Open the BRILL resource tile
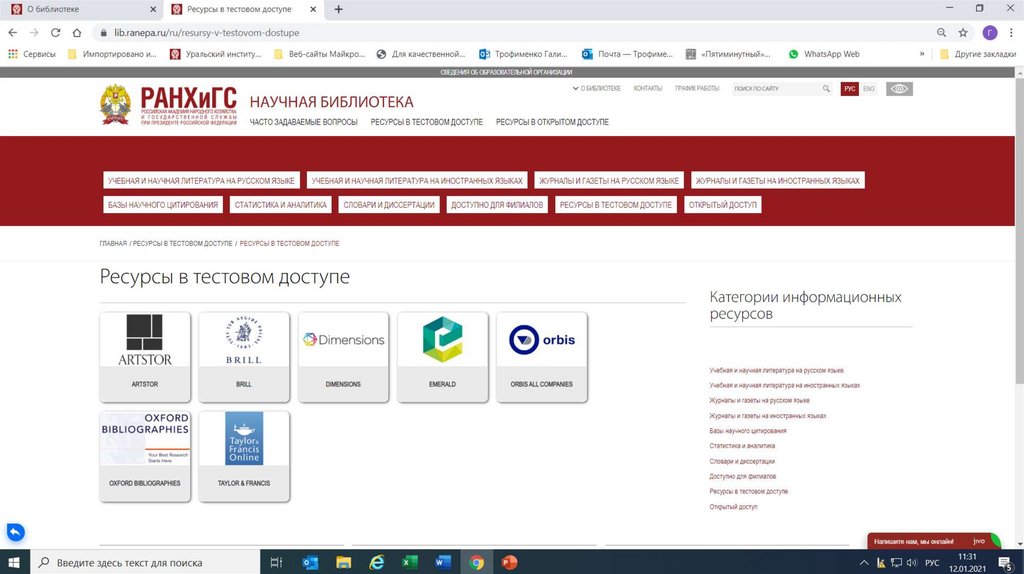Screen dimensions: 1024x574 tap(244, 357)
